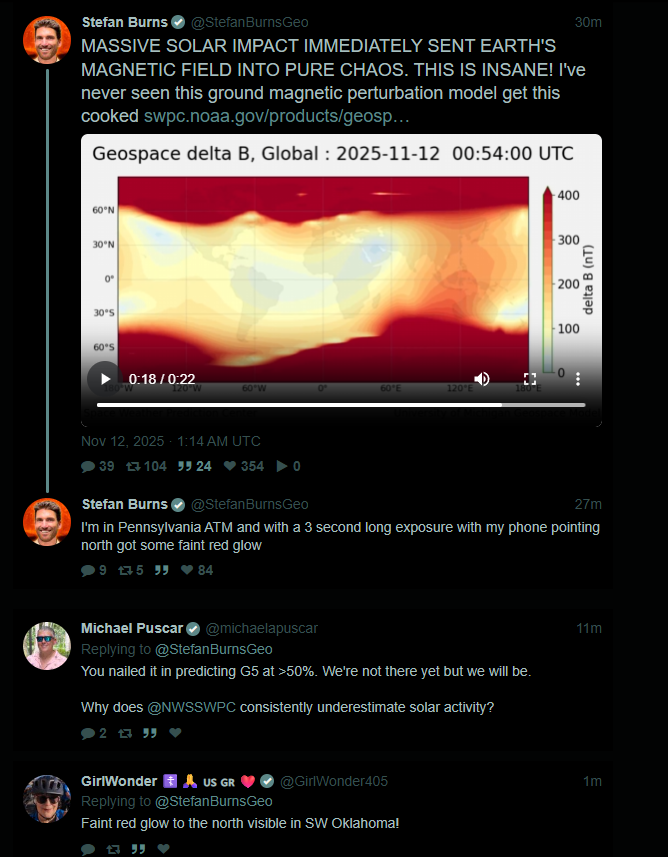Click Michael Puscar's name

tap(132, 629)
